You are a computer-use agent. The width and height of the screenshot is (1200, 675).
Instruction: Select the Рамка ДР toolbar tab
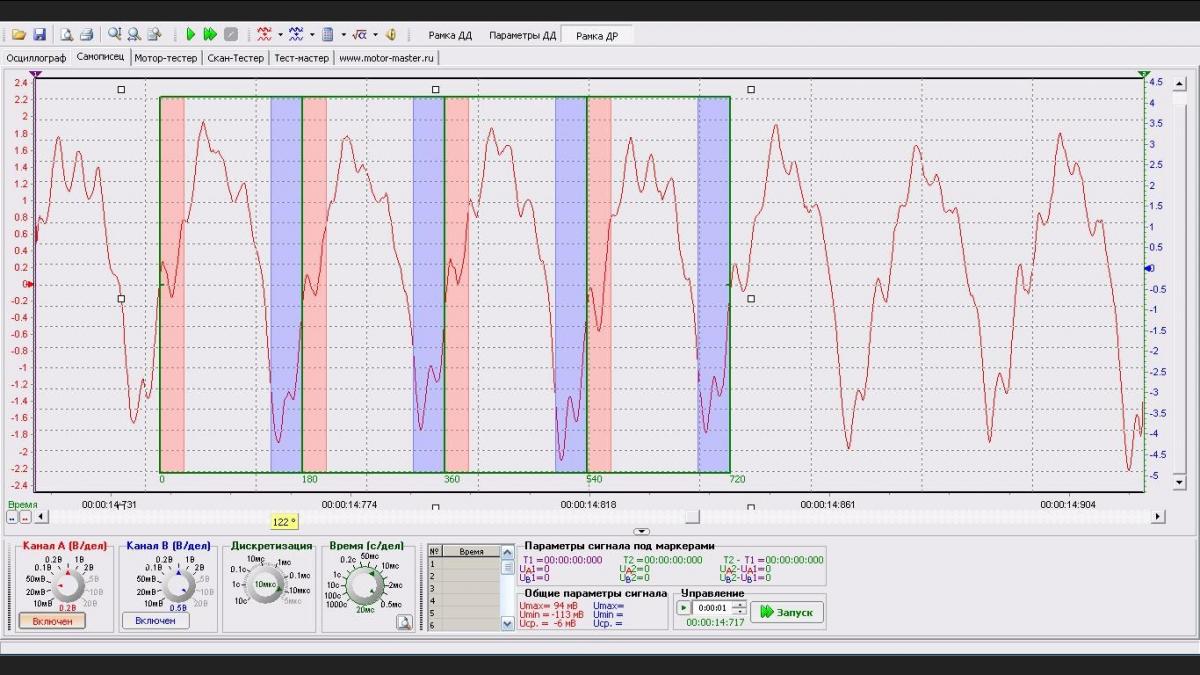click(x=597, y=35)
